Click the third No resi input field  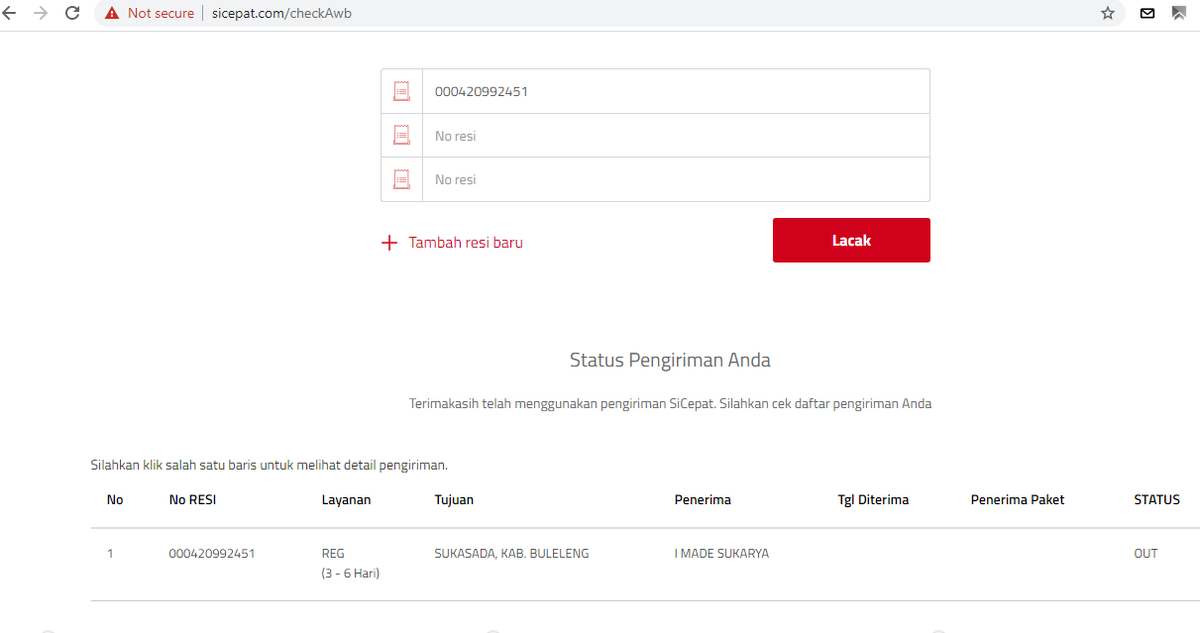click(x=676, y=179)
